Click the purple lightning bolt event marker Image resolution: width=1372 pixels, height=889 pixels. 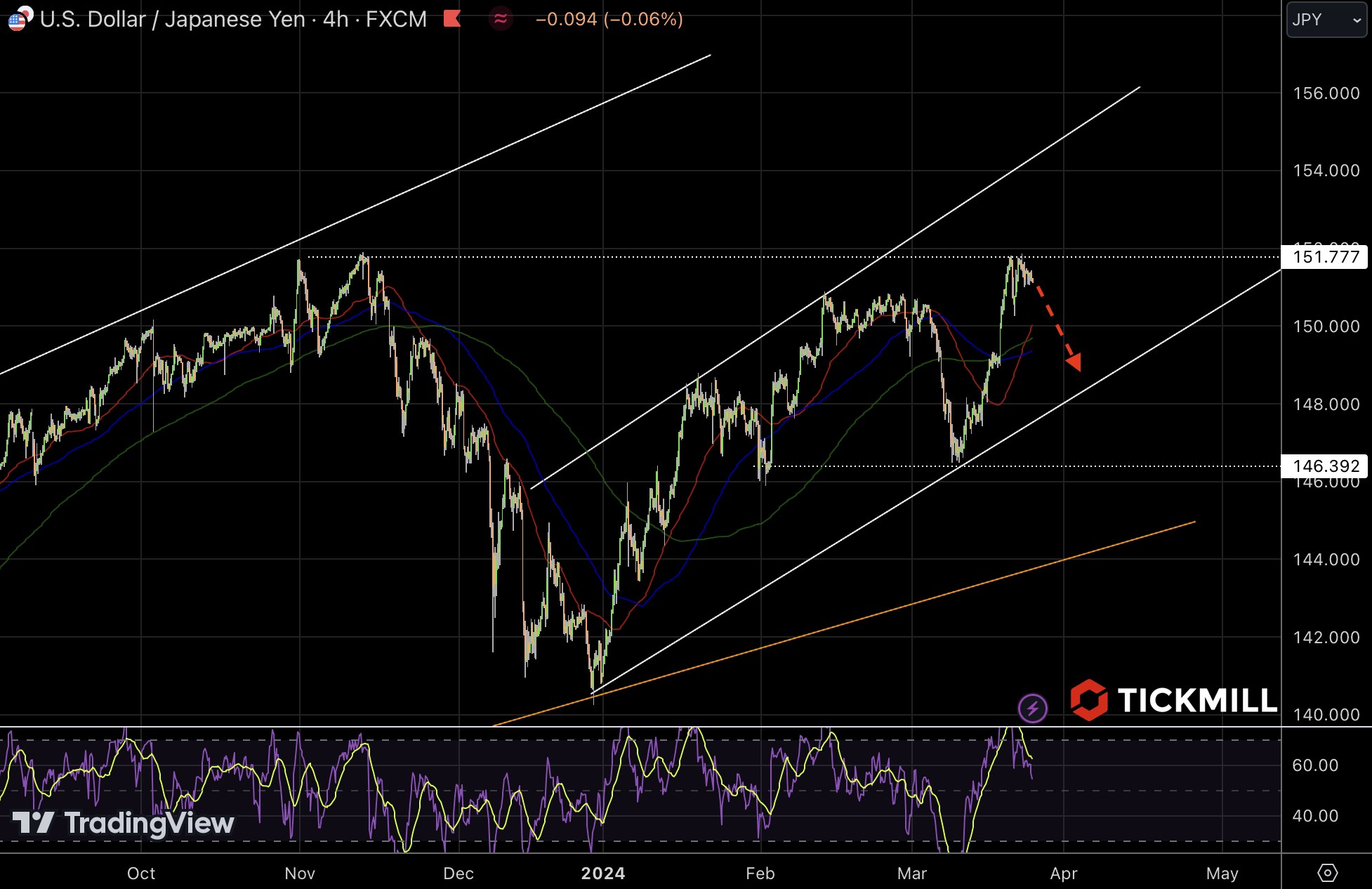click(x=1032, y=708)
